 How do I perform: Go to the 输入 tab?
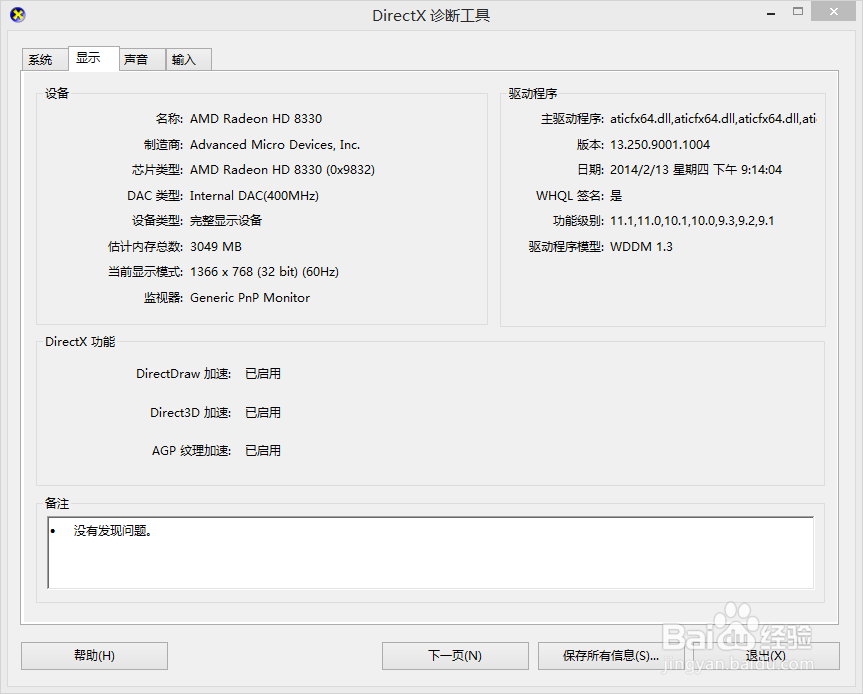tap(188, 59)
